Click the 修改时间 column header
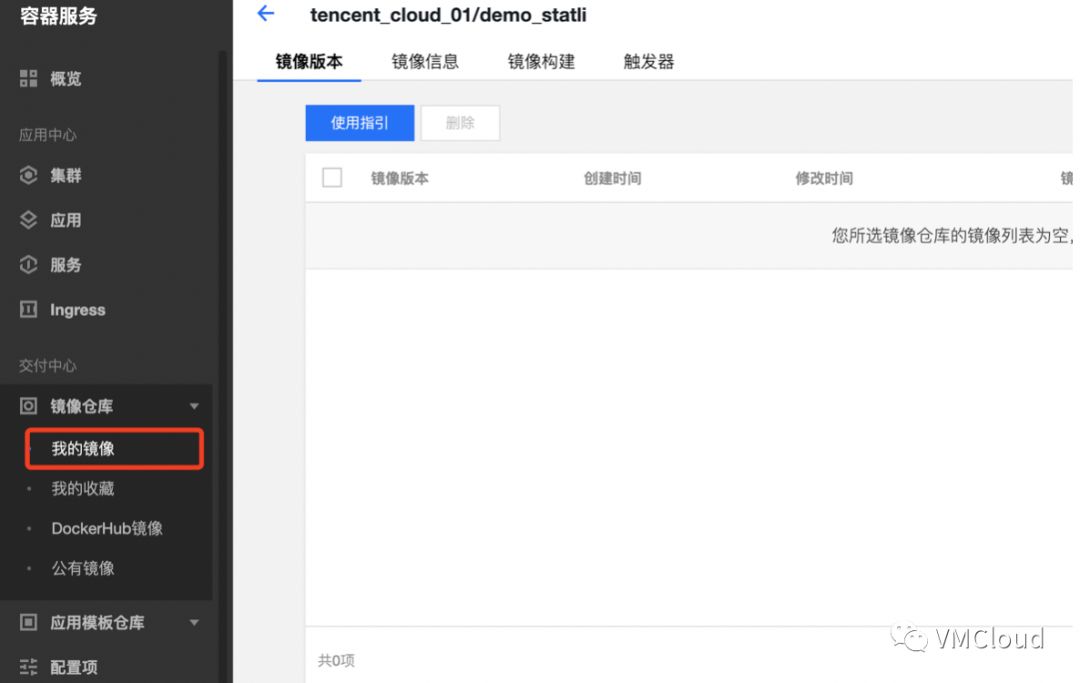The width and height of the screenshot is (1080, 683). pyautogui.click(x=824, y=178)
